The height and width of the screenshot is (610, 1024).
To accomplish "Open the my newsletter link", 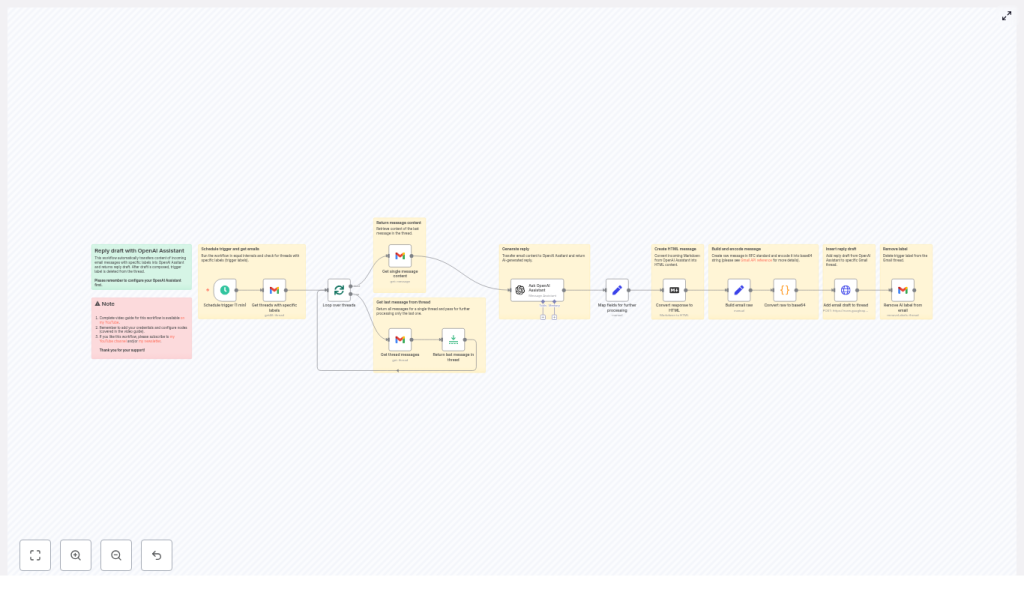I will 150,341.
